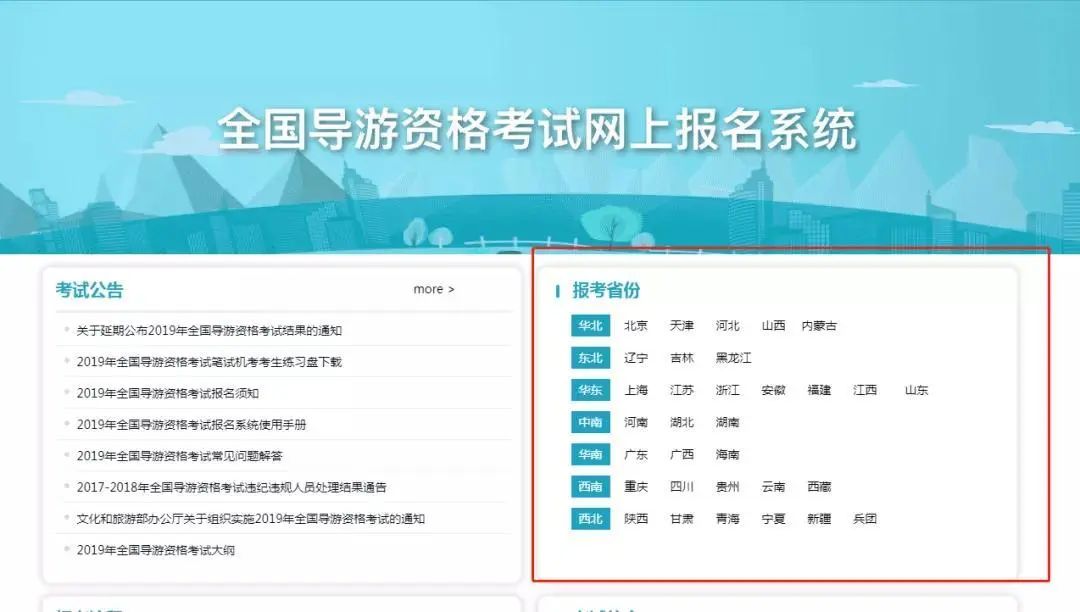This screenshot has width=1080, height=612.
Task: Select 上海 under the 华东 region
Action: (636, 390)
